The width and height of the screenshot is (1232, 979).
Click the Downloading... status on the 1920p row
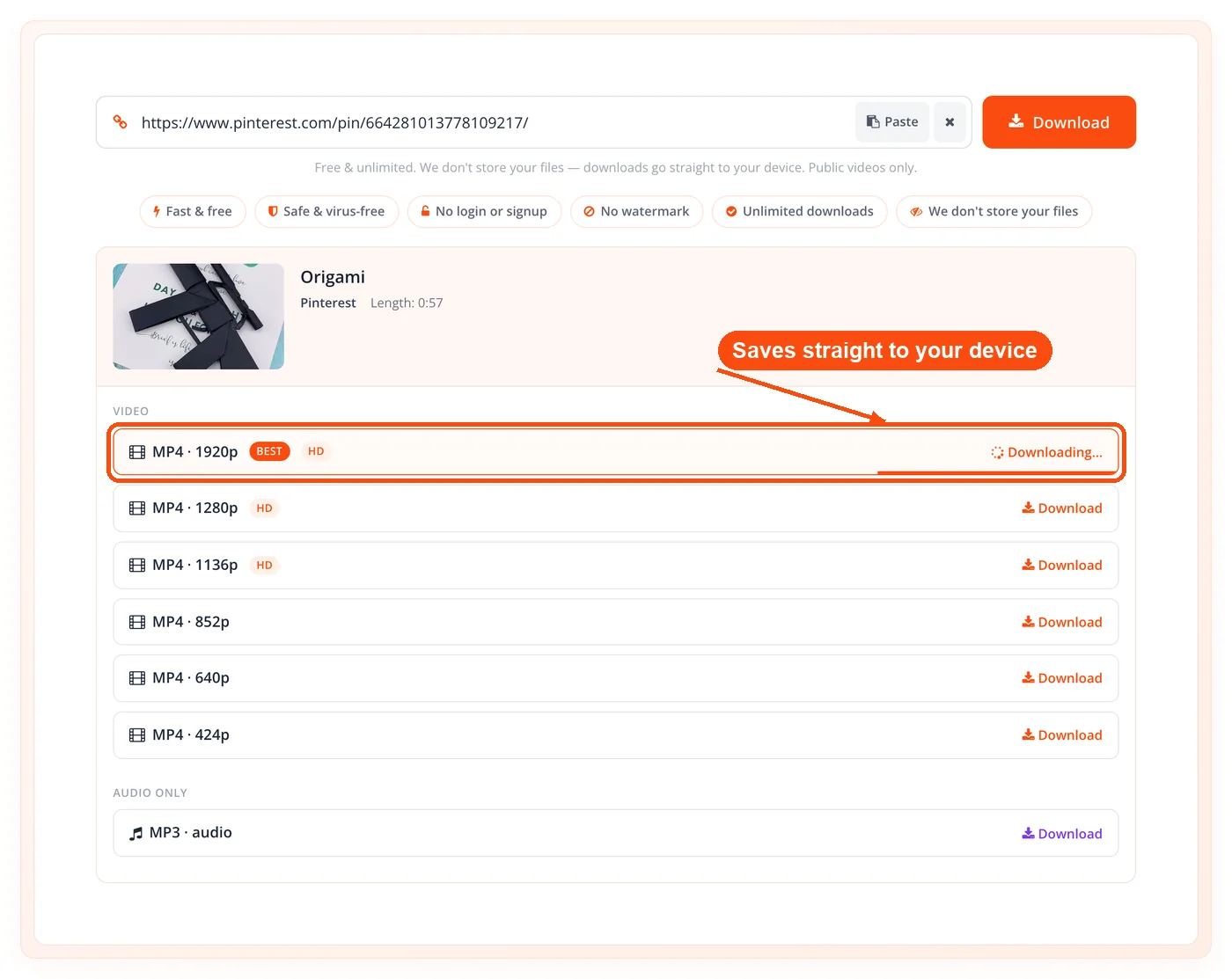[x=1046, y=452]
